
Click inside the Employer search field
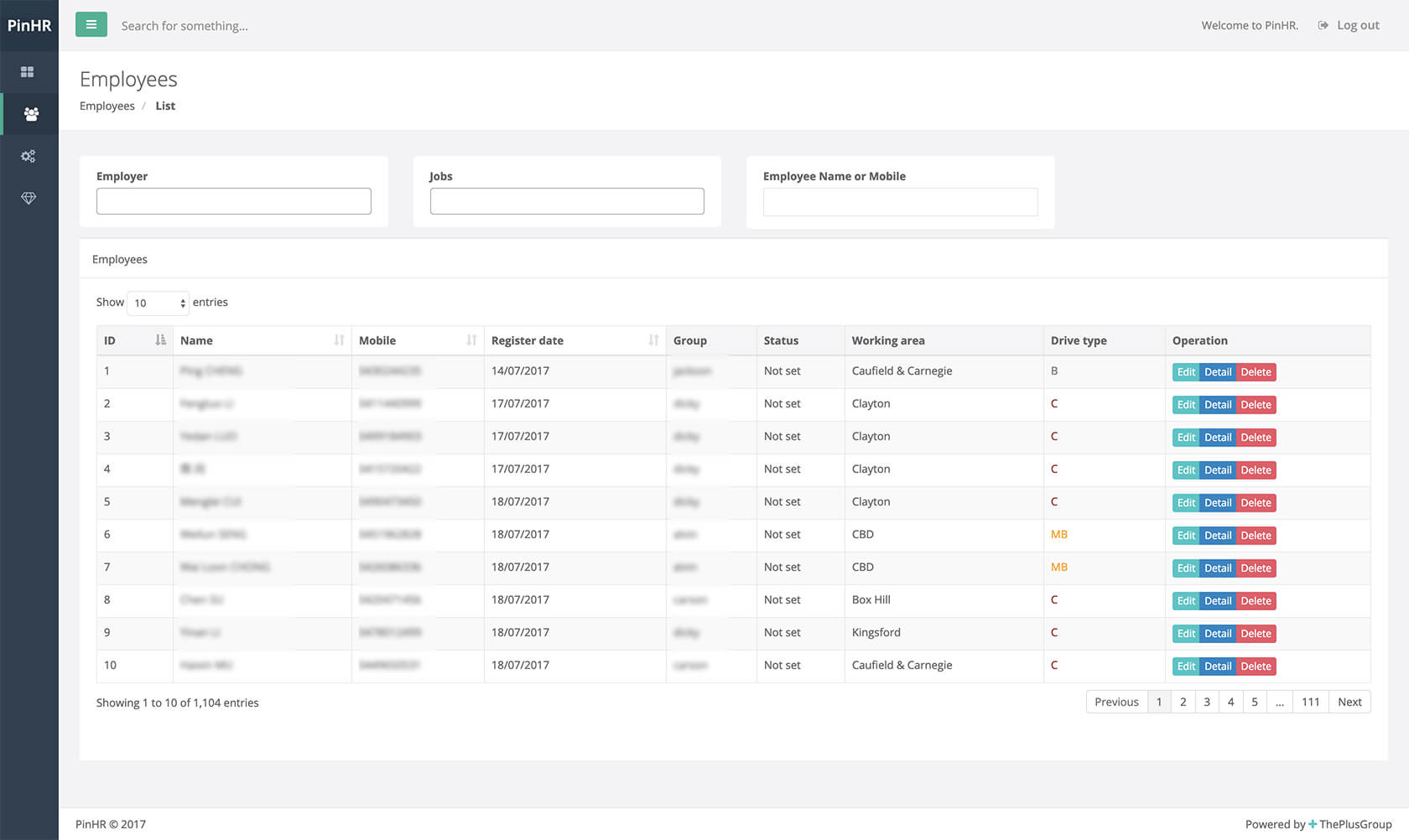pos(233,200)
